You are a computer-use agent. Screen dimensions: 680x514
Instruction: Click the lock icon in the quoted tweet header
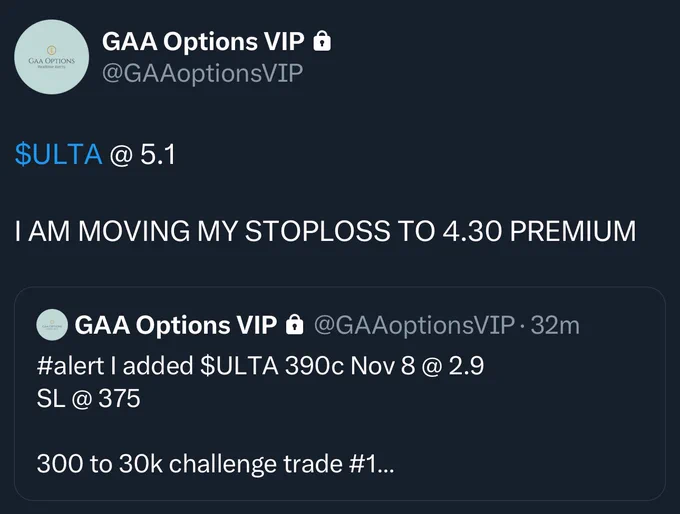294,324
